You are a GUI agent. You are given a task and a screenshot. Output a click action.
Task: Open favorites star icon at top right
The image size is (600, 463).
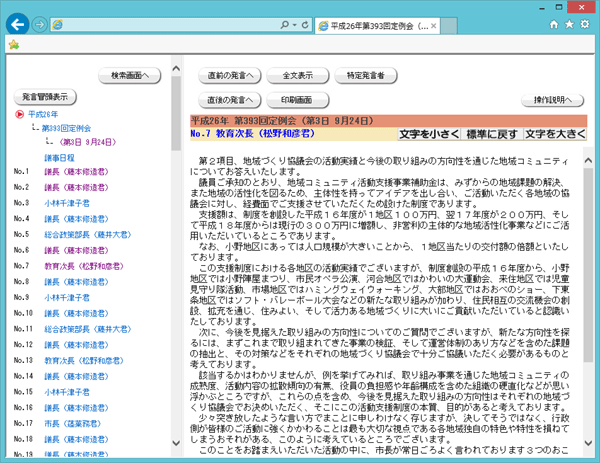click(569, 24)
